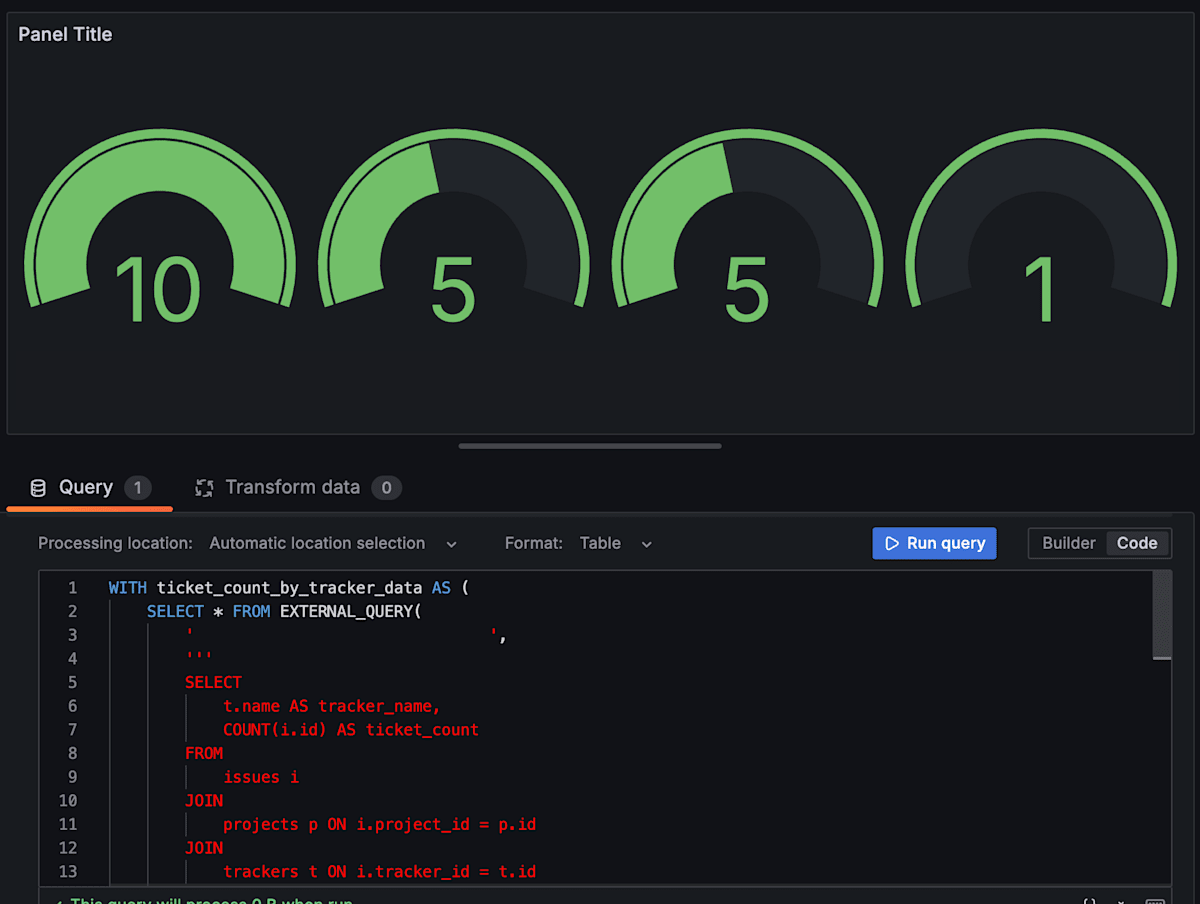This screenshot has height=904, width=1200.
Task: Switch editor to Builder mode
Action: [1069, 543]
